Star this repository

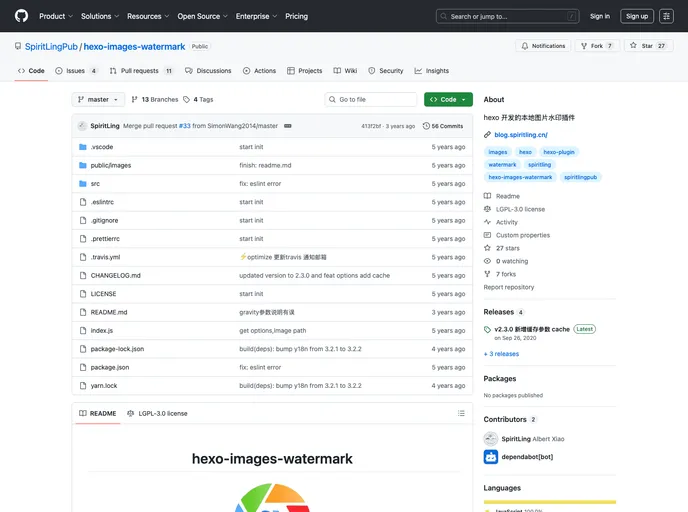tap(647, 46)
